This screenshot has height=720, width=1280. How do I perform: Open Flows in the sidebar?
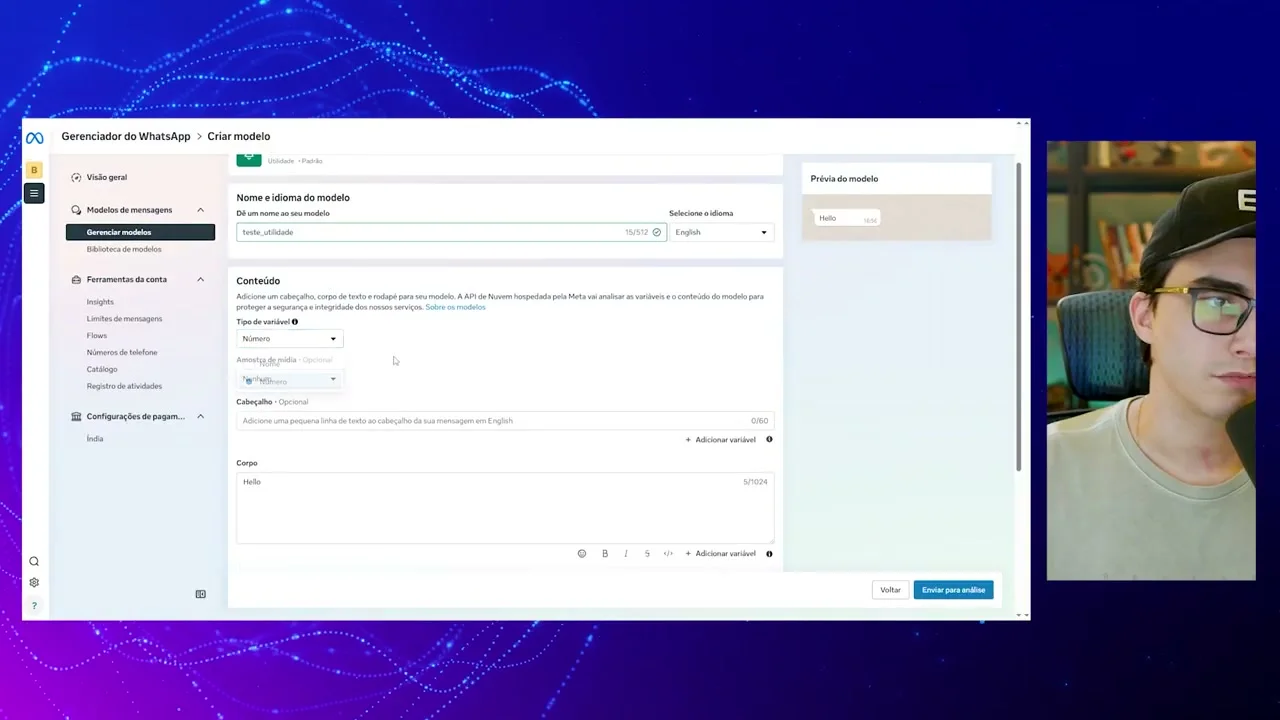tap(97, 336)
